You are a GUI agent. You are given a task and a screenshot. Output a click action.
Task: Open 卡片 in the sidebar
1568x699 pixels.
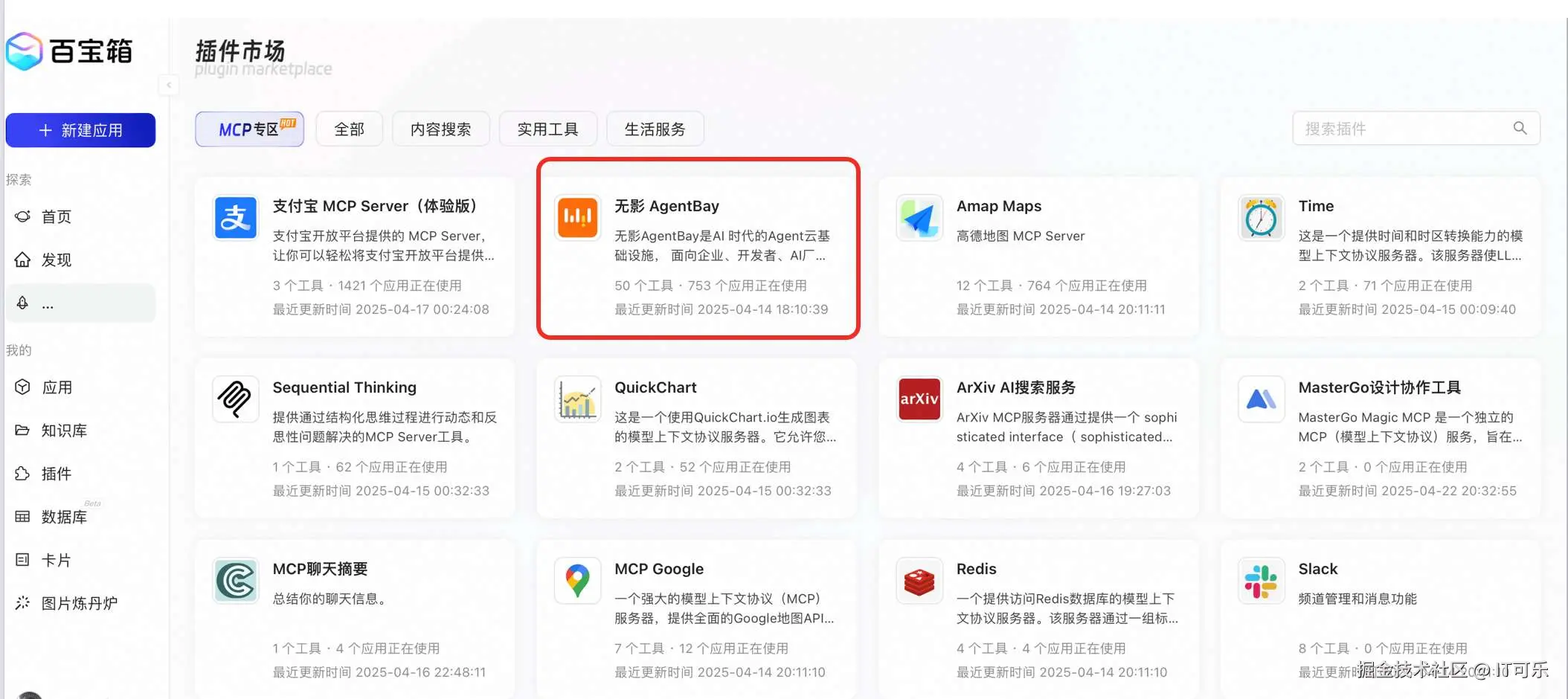coord(56,560)
